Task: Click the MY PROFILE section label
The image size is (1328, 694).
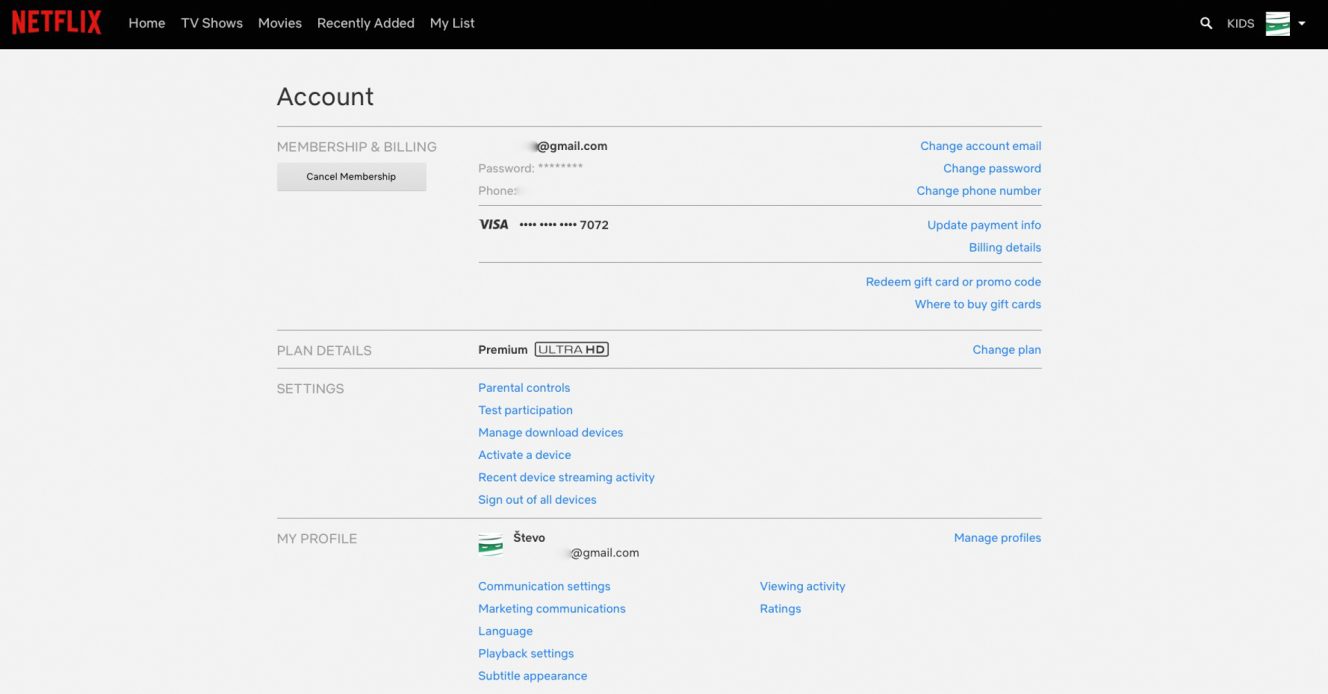Action: click(317, 539)
